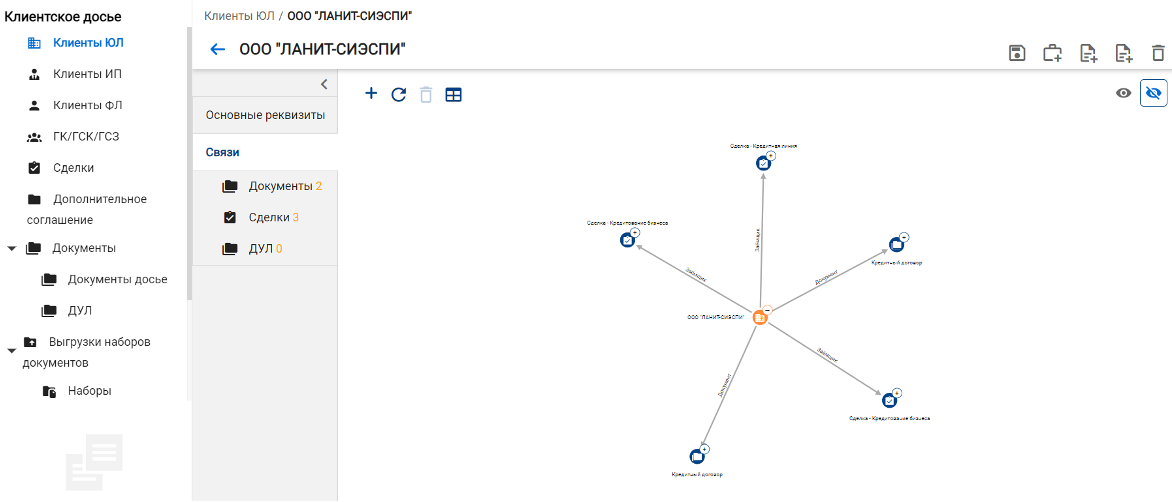Click the trash icon in top header
Image resolution: width=1172 pixels, height=502 pixels.
pyautogui.click(x=1158, y=53)
